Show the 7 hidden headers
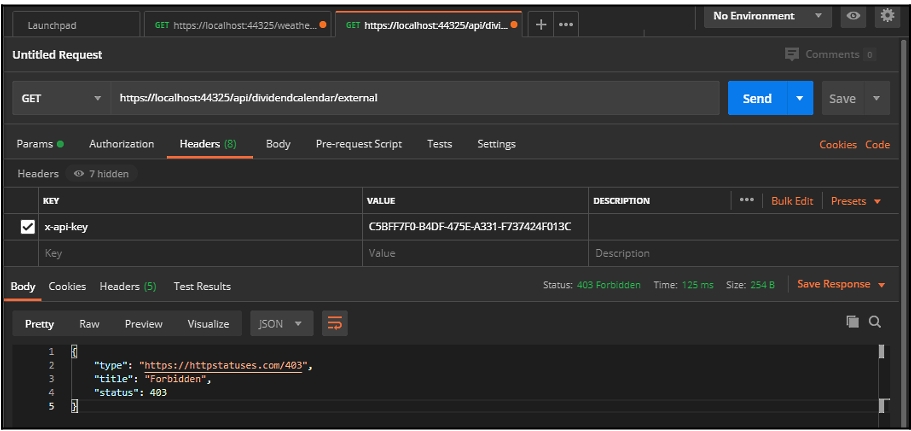911x431 pixels. (x=101, y=174)
